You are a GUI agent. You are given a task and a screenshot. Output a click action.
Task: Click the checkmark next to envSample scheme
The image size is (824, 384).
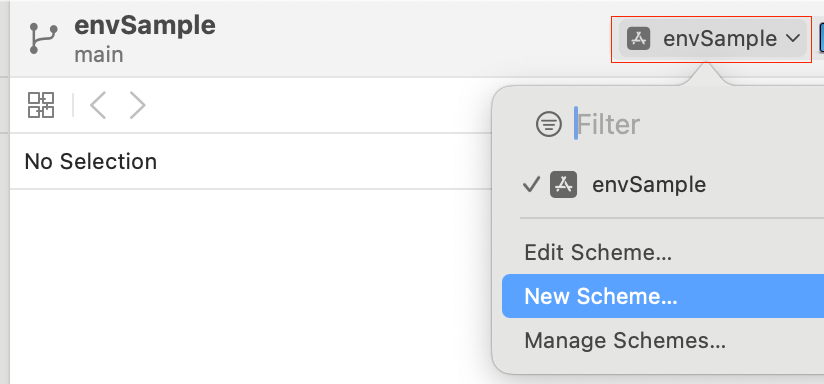click(x=531, y=184)
